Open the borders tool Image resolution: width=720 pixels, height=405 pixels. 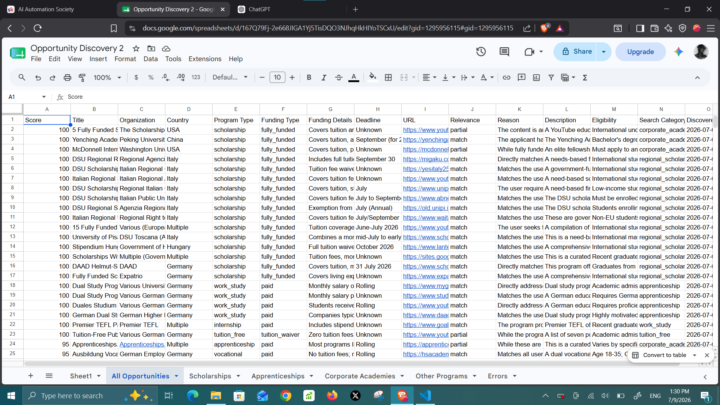tap(388, 78)
